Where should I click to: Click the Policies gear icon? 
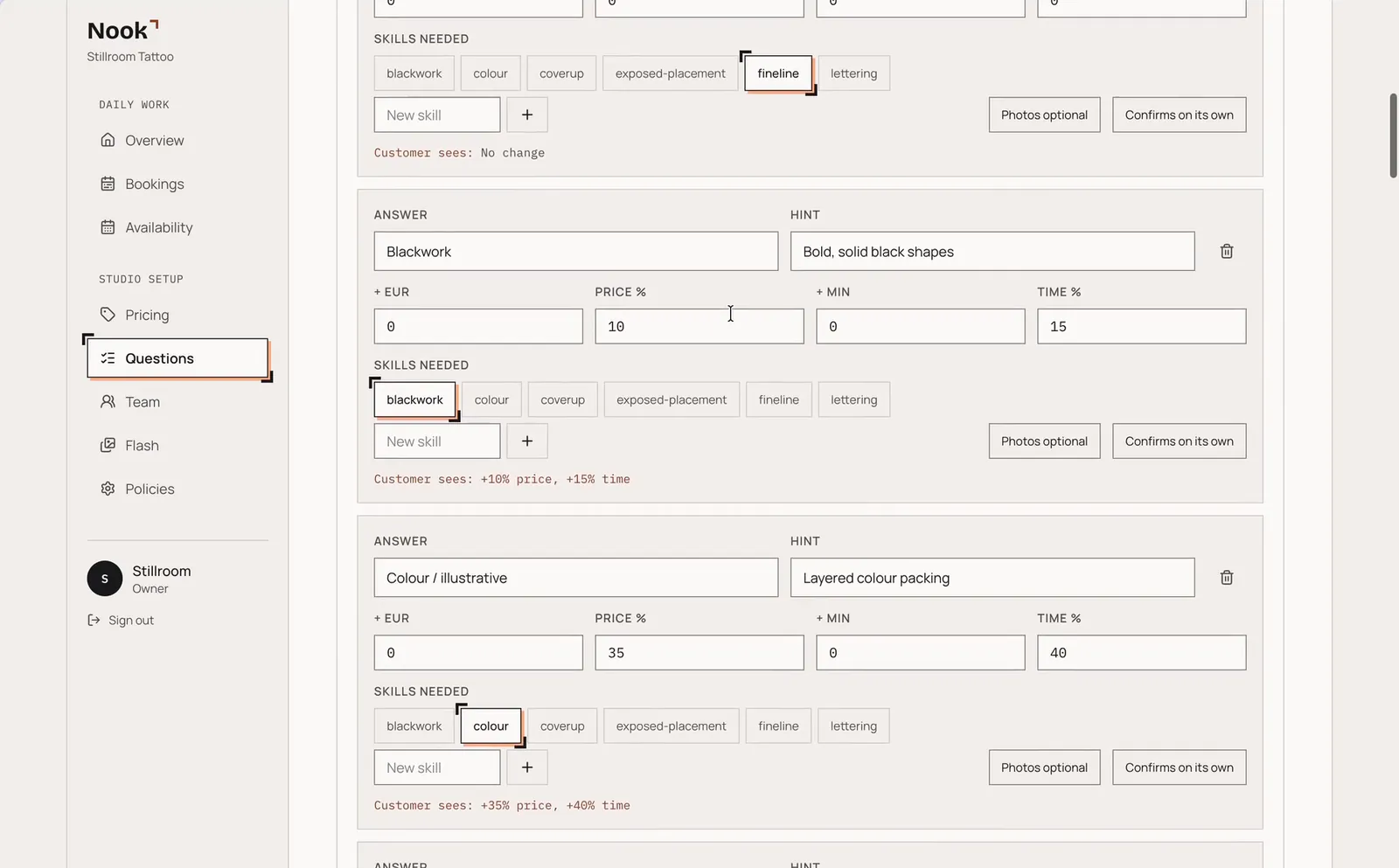[108, 490]
